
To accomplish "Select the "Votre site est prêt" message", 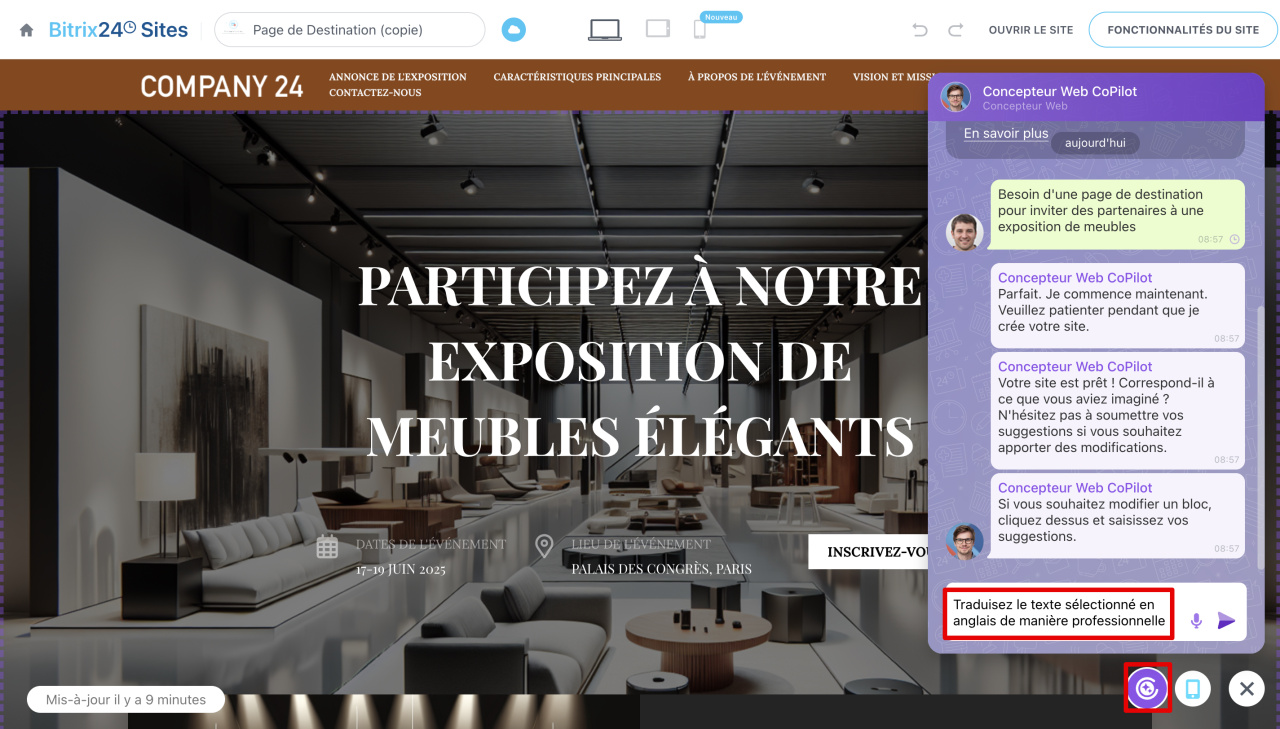I will pyautogui.click(x=1118, y=410).
